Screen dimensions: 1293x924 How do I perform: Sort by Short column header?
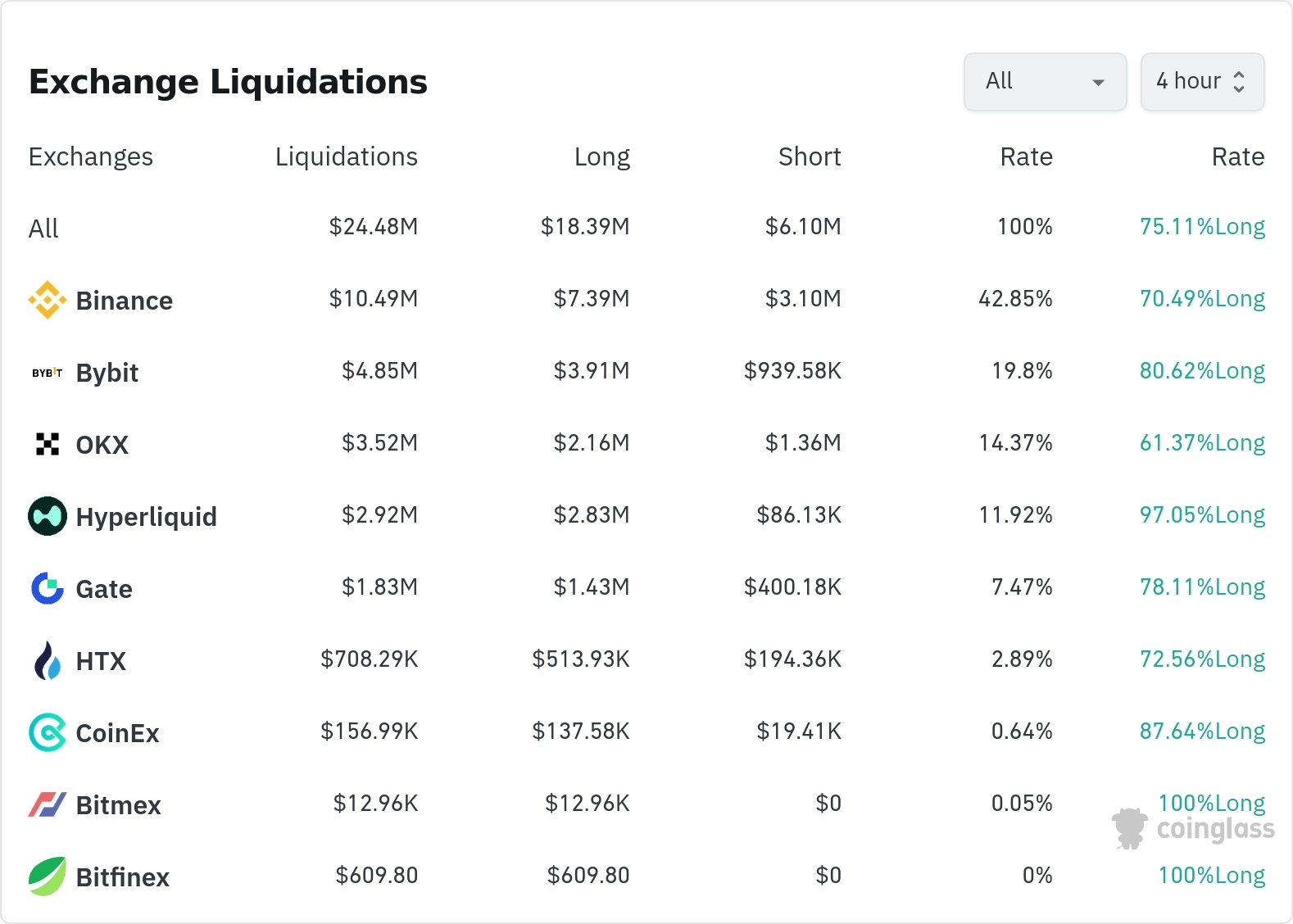click(x=809, y=156)
